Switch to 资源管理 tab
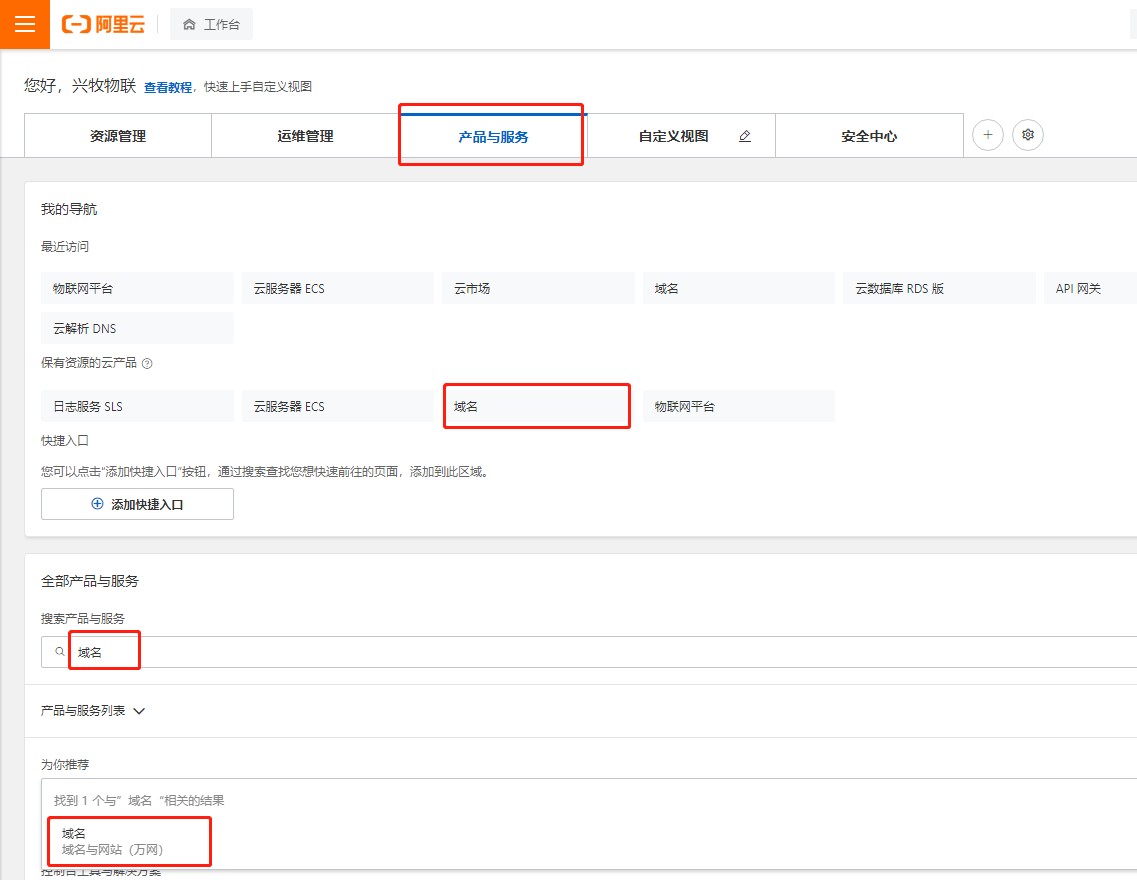1137x880 pixels. click(118, 136)
